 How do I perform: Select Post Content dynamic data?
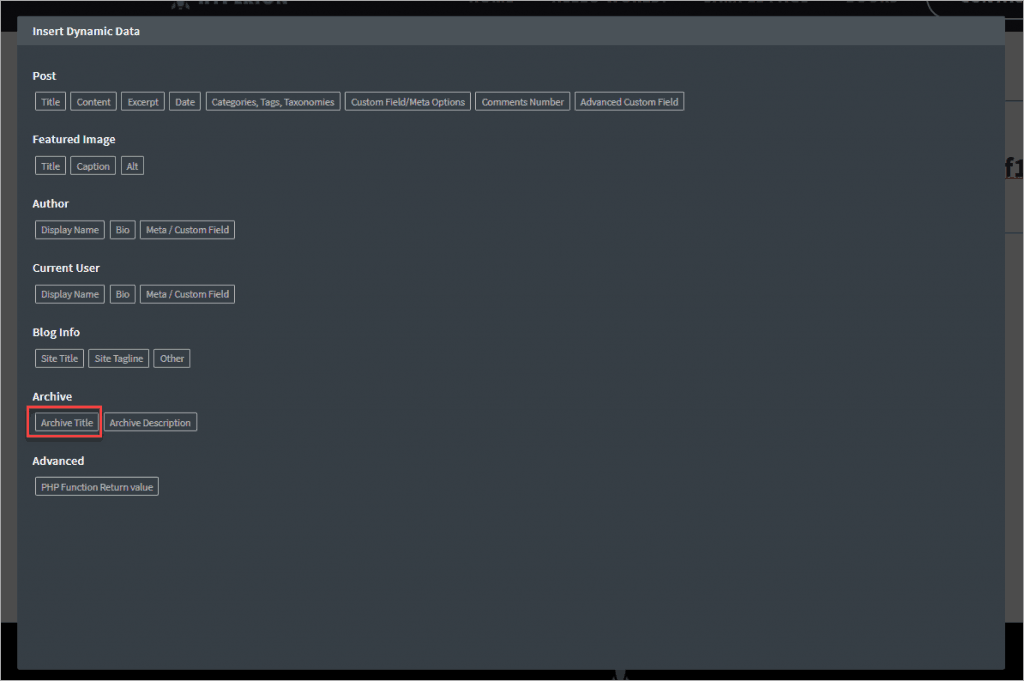click(x=93, y=102)
